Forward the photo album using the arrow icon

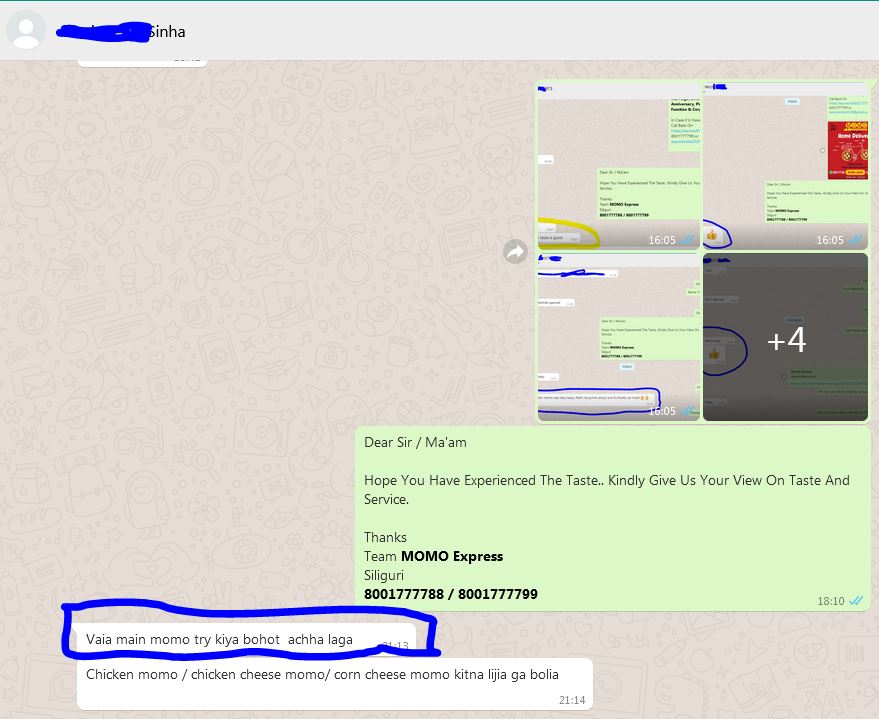pyautogui.click(x=515, y=252)
